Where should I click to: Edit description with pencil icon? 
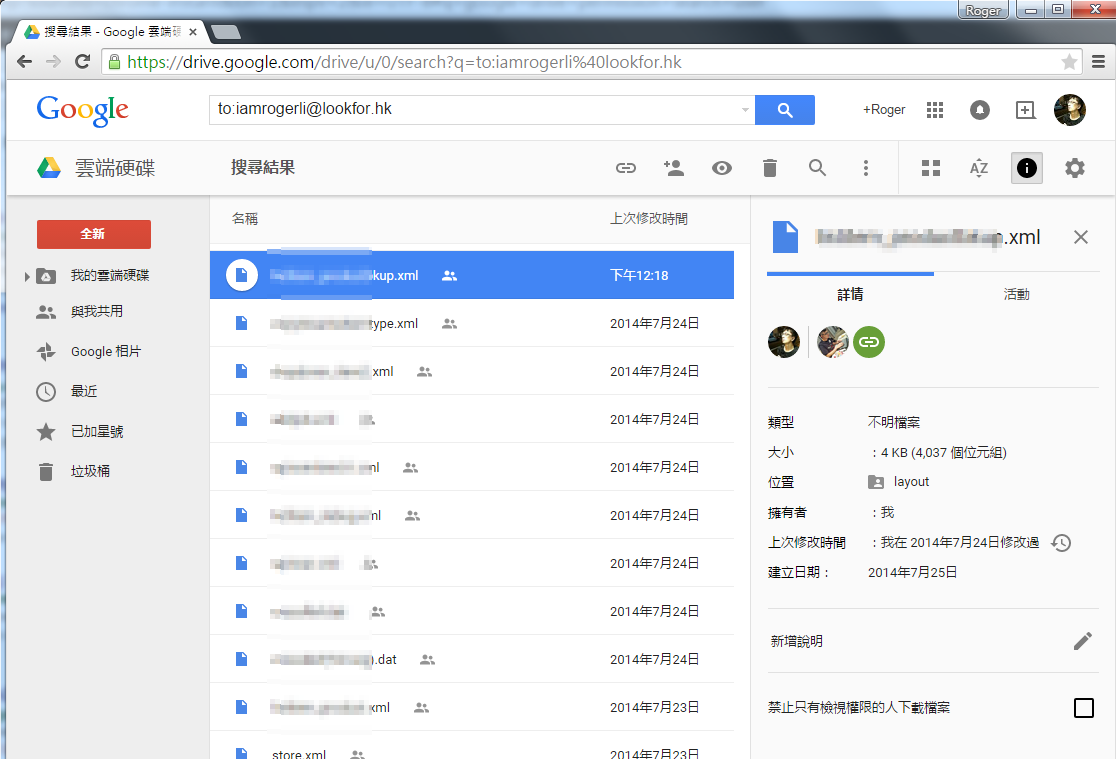click(1083, 641)
